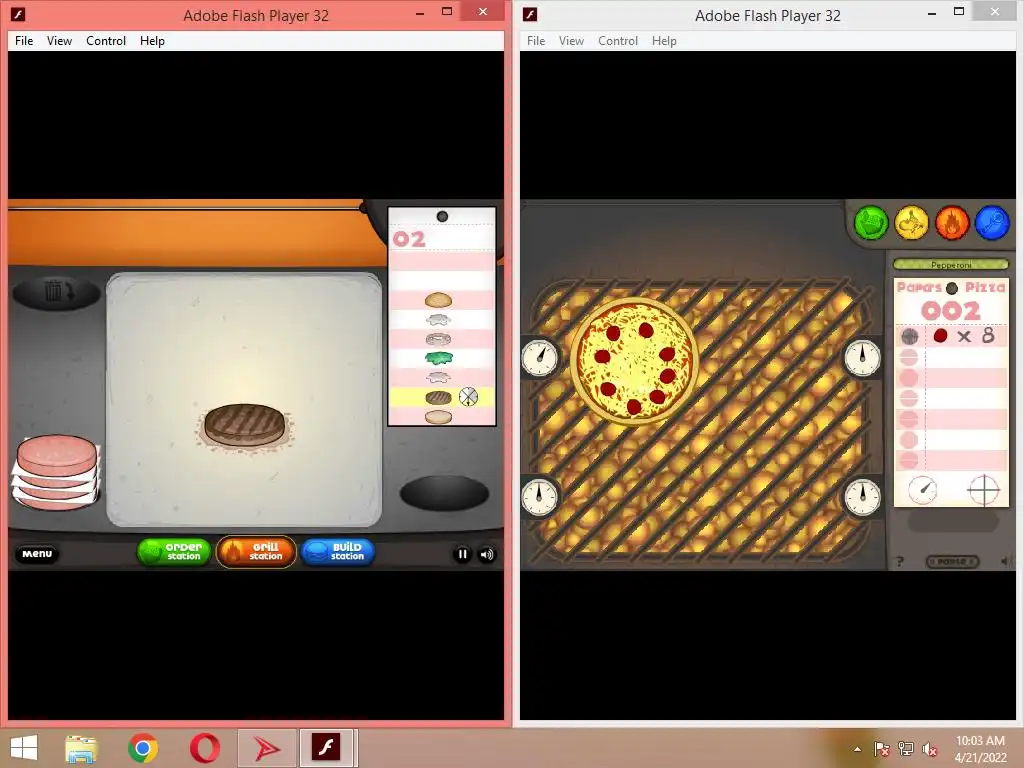The width and height of the screenshot is (1024, 768).
Task: Show hidden system tray icons
Action: pyautogui.click(x=857, y=749)
